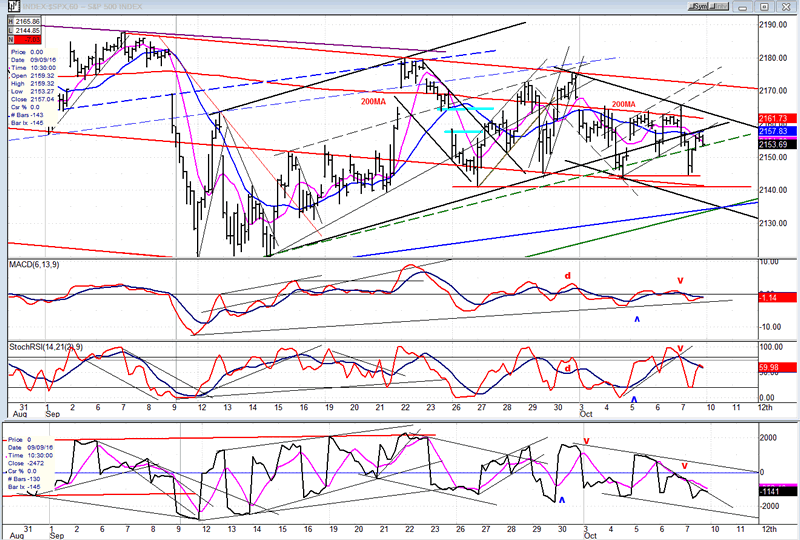Click the chart icon in title bar
This screenshot has height=540, width=800.
[x=7, y=6]
